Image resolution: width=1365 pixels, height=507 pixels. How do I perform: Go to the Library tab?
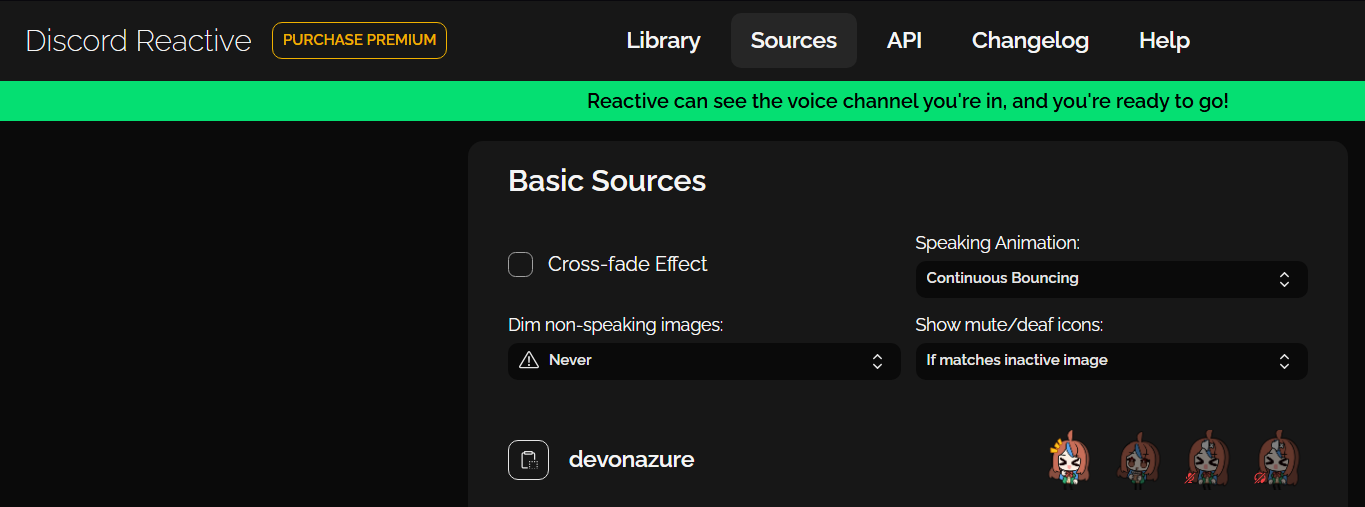(x=663, y=41)
